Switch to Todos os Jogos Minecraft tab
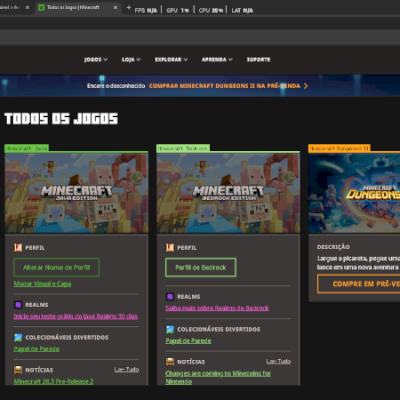Viewport: 400px width, 400px height. click(x=78, y=7)
